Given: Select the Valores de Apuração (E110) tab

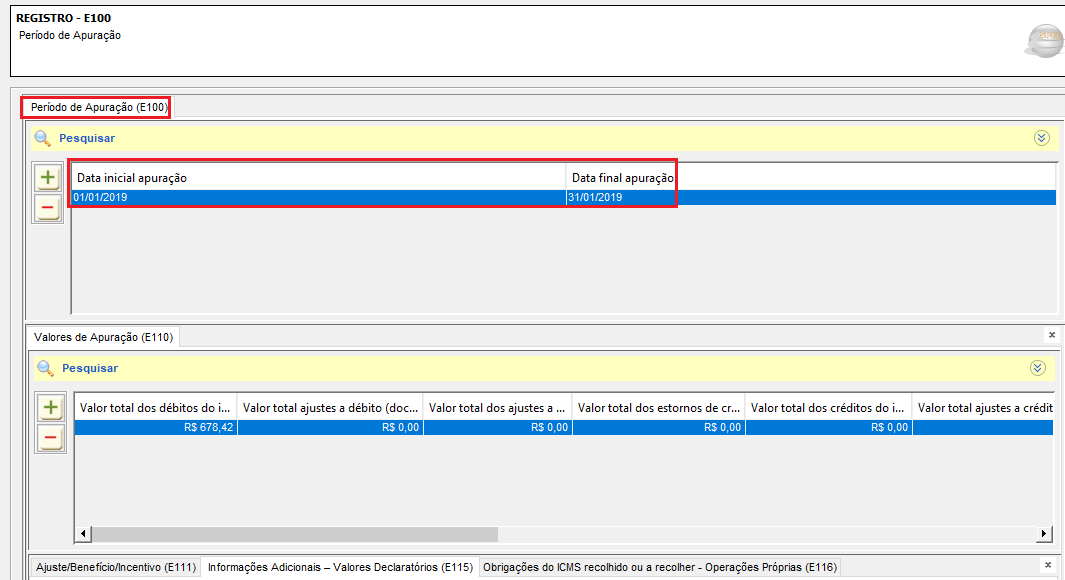Looking at the screenshot, I should 103,337.
